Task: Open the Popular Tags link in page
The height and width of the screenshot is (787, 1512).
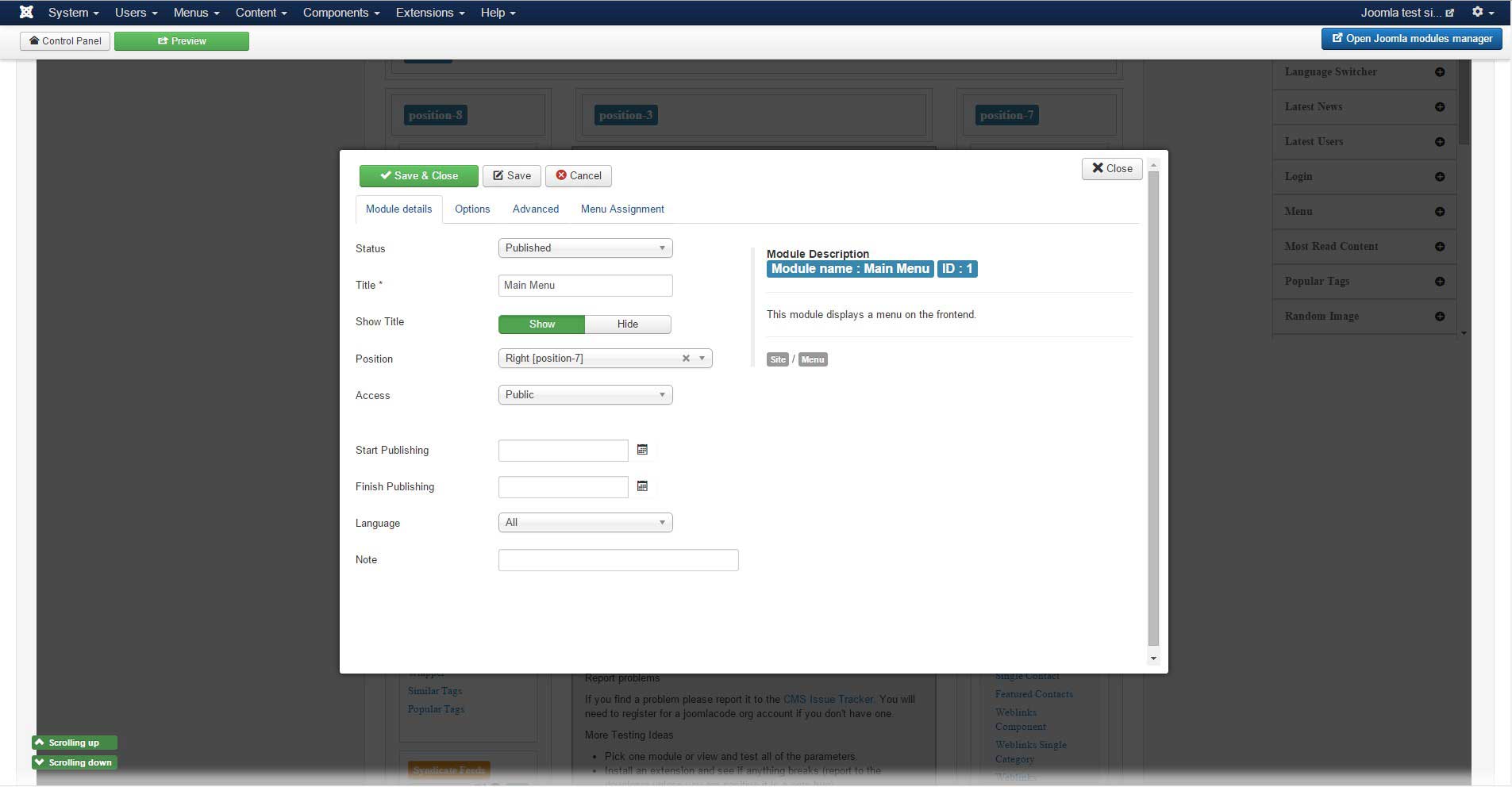Action: pos(436,709)
